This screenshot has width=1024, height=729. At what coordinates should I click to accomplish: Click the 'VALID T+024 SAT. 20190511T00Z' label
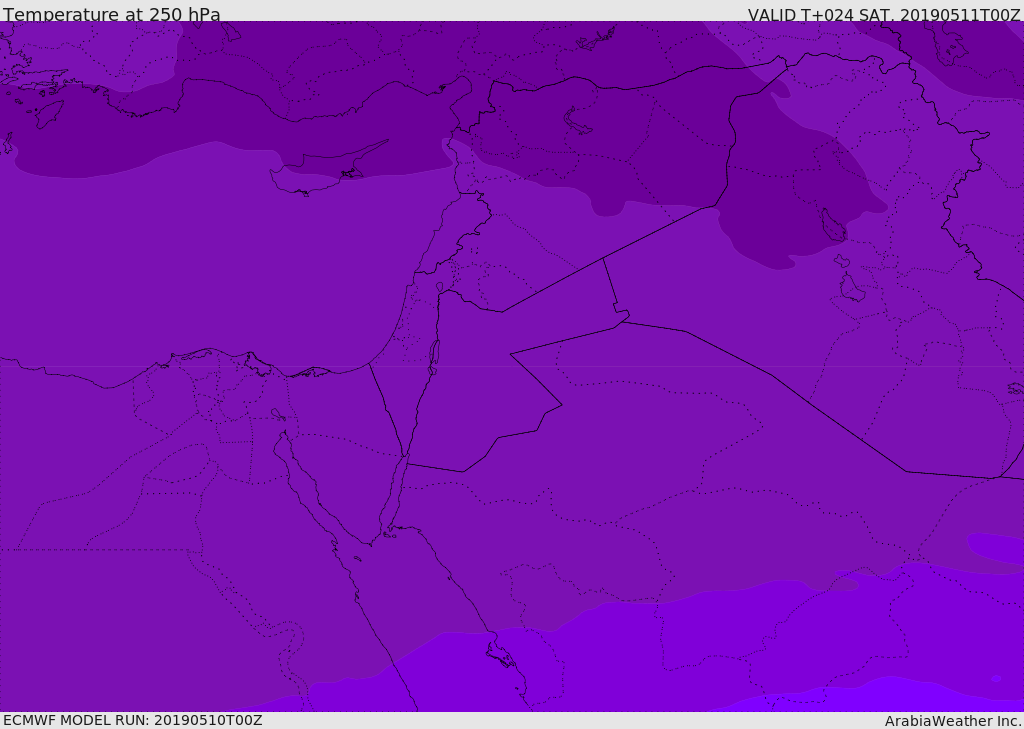884,15
